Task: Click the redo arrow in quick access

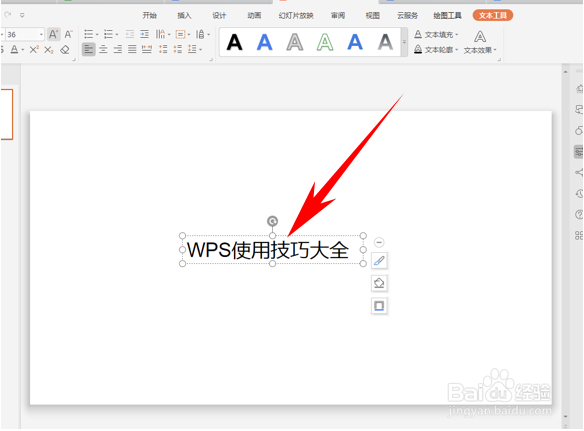Action: (8, 15)
